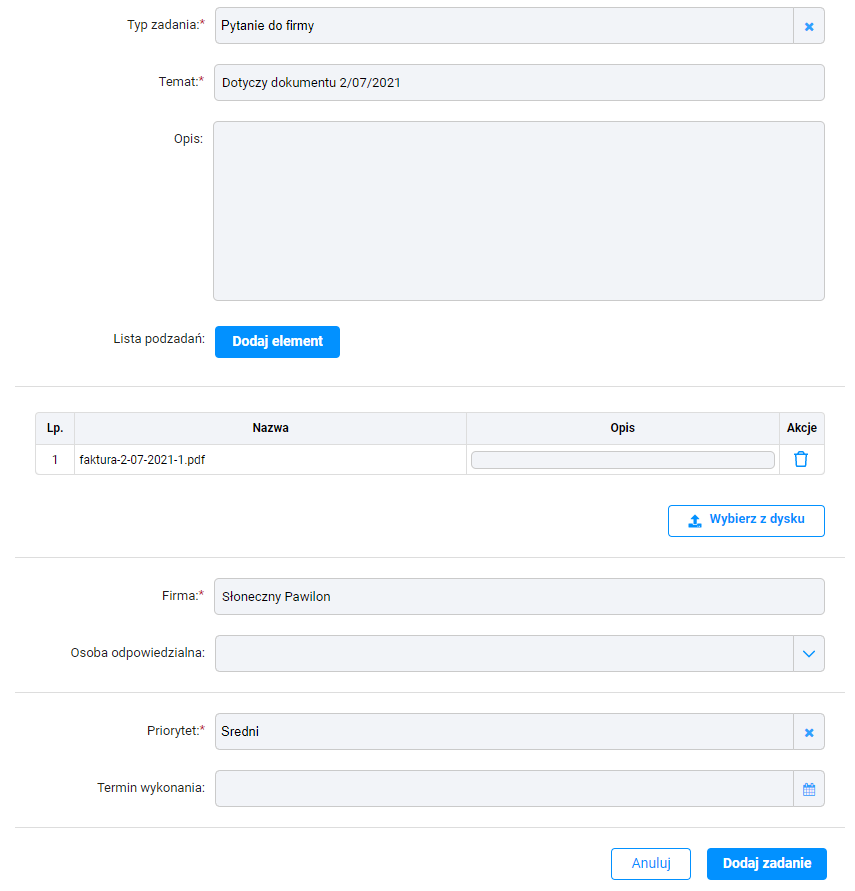Click the Termin wykonania date input
Viewport: 855px width, 891px height.
[x=504, y=789]
